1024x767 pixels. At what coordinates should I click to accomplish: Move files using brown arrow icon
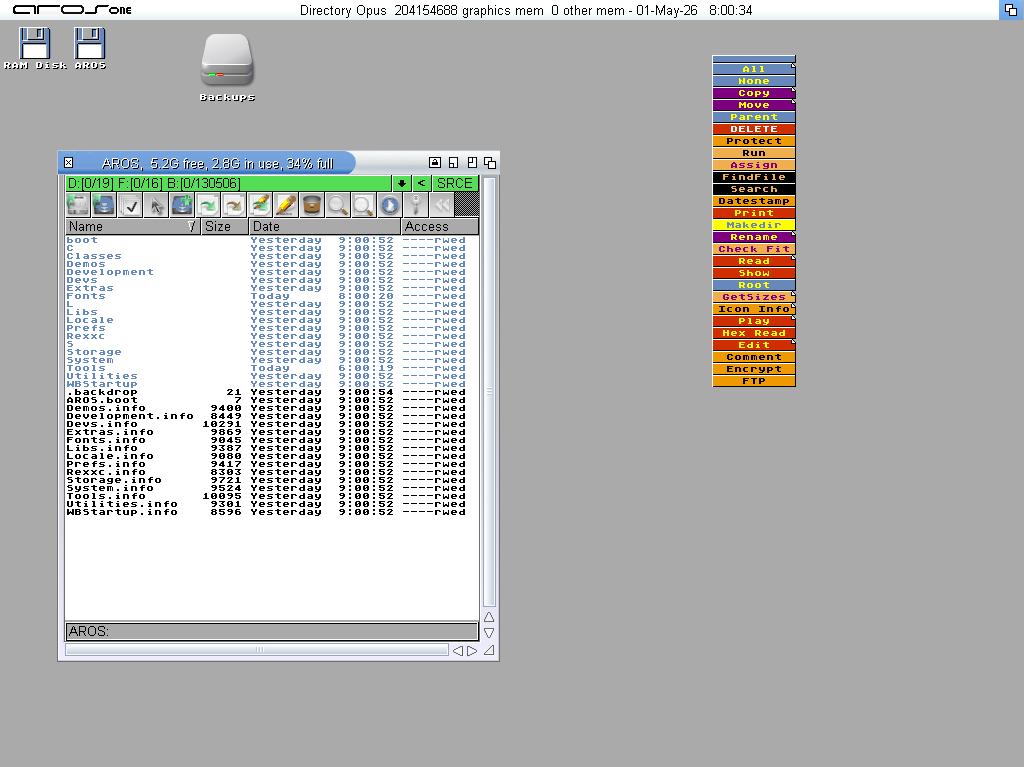pyautogui.click(x=234, y=205)
